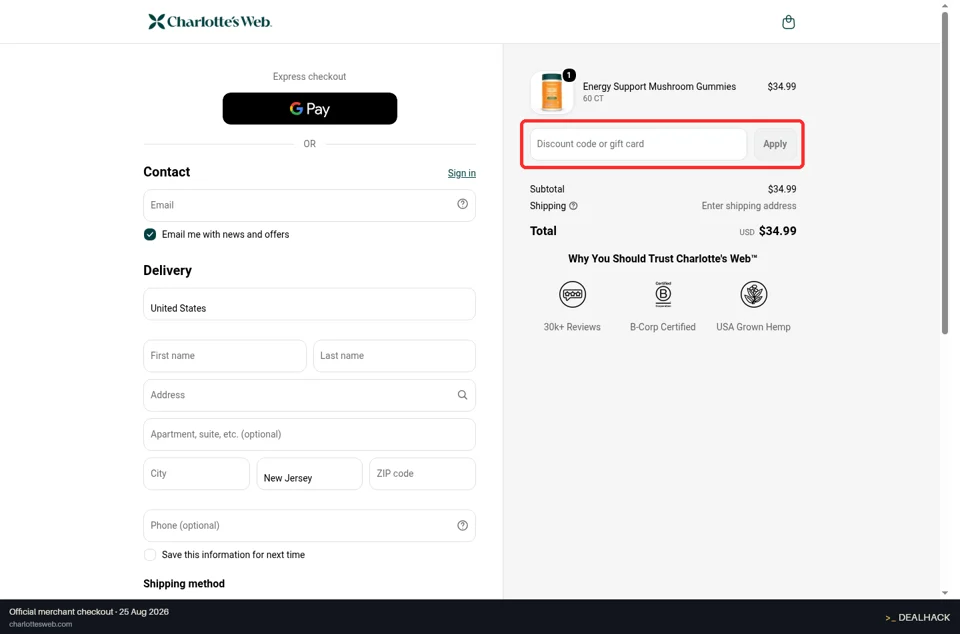Click the Enter shipping address text
This screenshot has width=960, height=634.
(x=749, y=206)
